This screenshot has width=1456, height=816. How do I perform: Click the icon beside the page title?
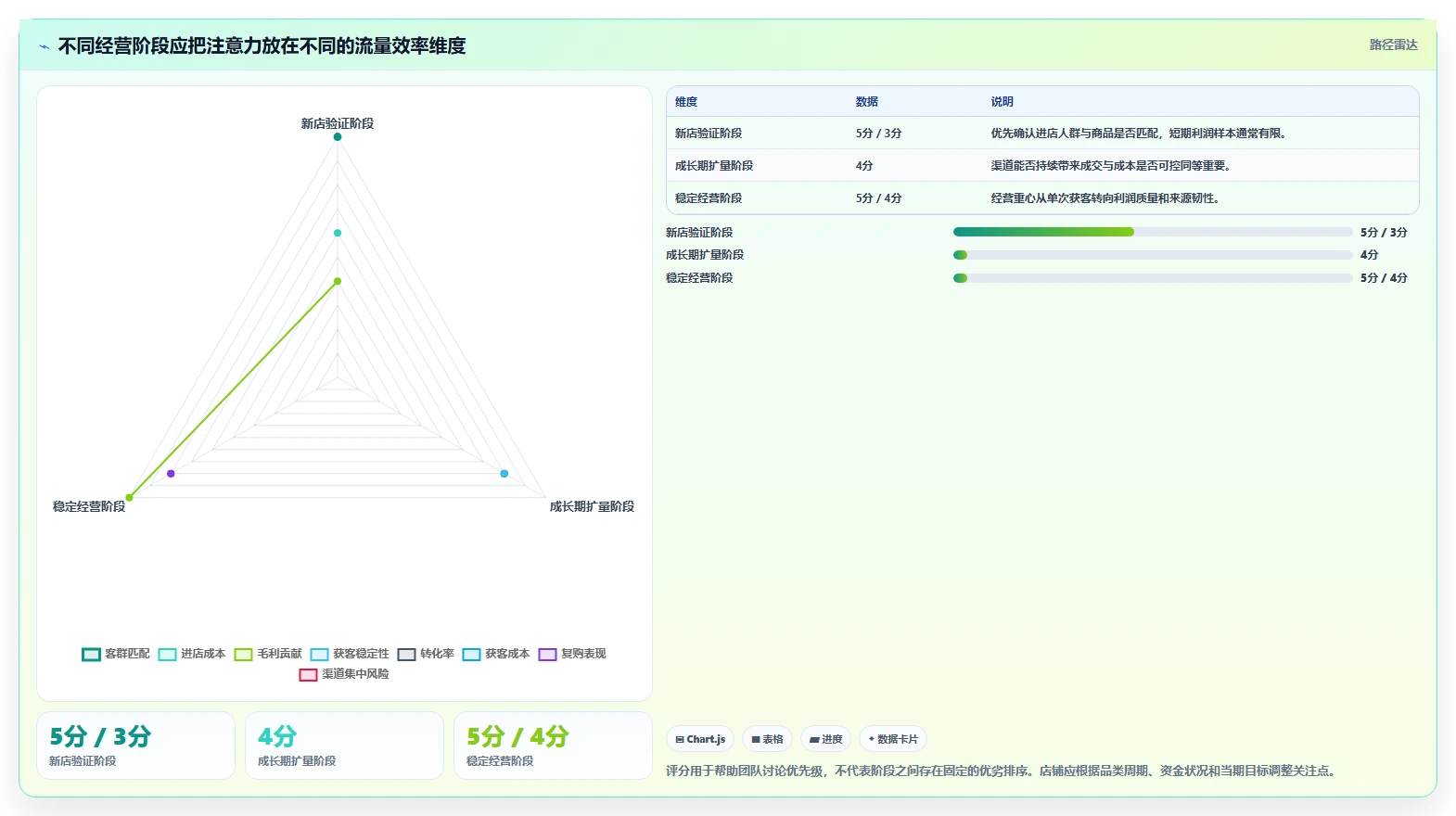click(44, 46)
